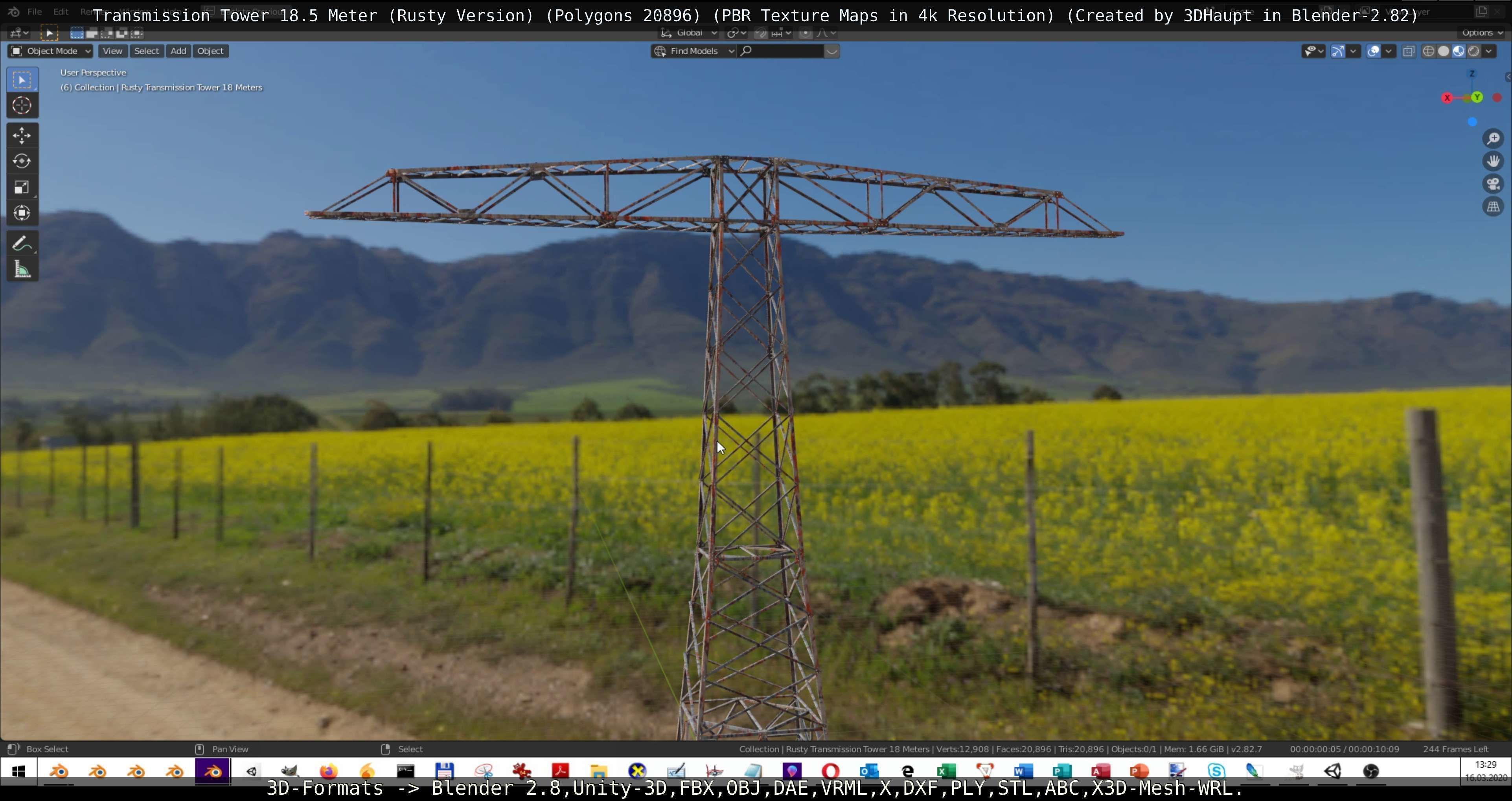Image resolution: width=1512 pixels, height=801 pixels.
Task: Open Word from the taskbar
Action: (1023, 771)
